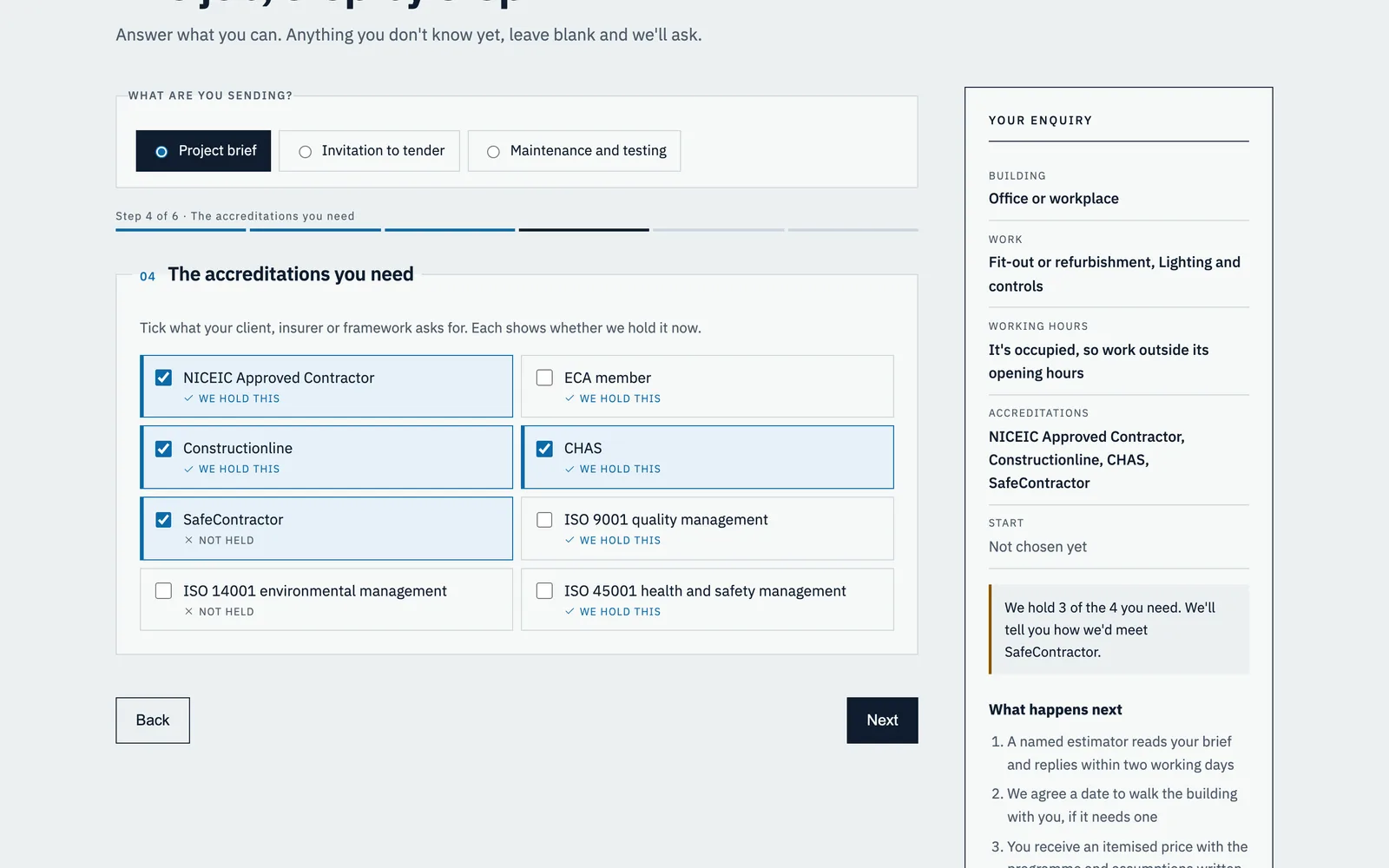The image size is (1389, 868).
Task: Go back with the Back button
Action: pos(153,720)
